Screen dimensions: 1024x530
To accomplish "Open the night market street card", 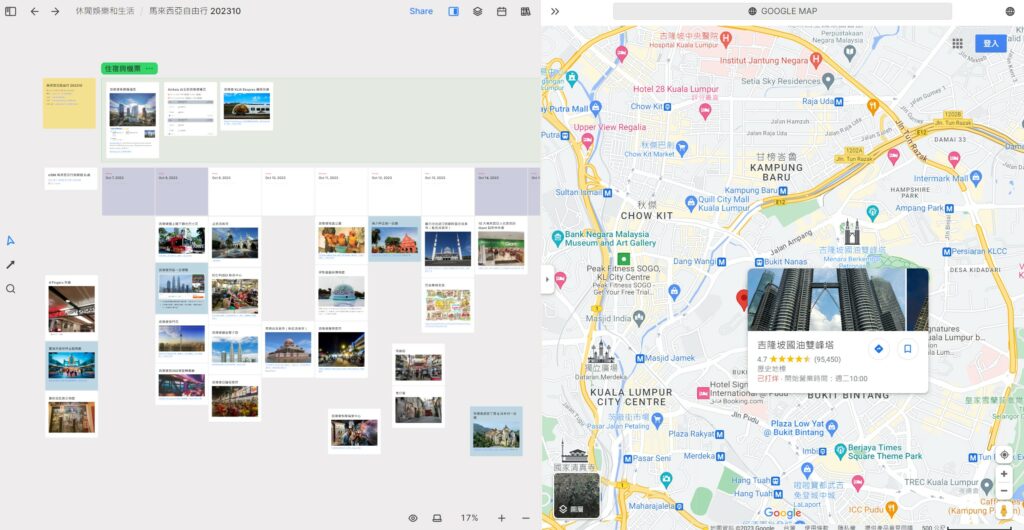I will (x=341, y=349).
